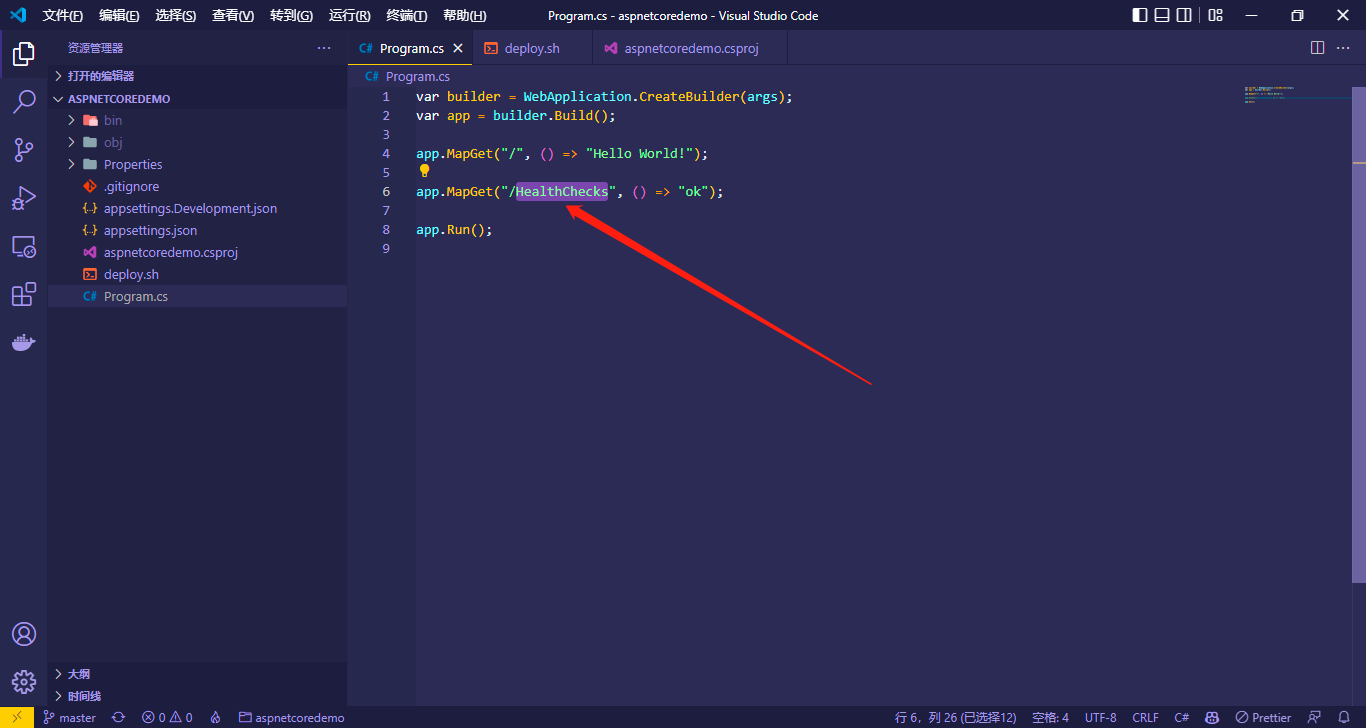Open the Remote Explorer view
Viewport: 1366px width, 728px height.
[24, 246]
